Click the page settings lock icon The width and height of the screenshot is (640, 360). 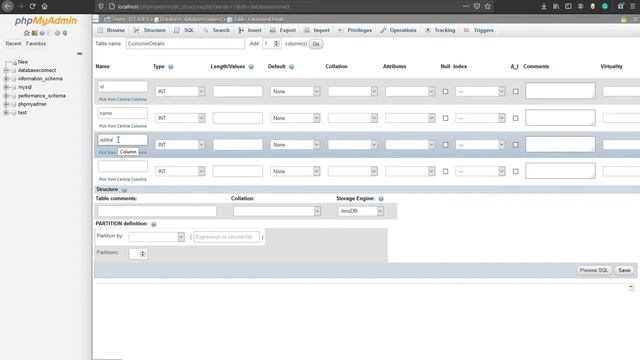624,19
